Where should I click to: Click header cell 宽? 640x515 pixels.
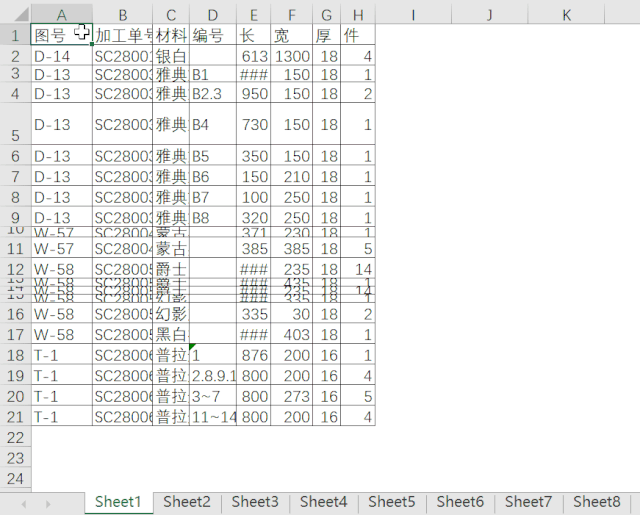point(291,35)
